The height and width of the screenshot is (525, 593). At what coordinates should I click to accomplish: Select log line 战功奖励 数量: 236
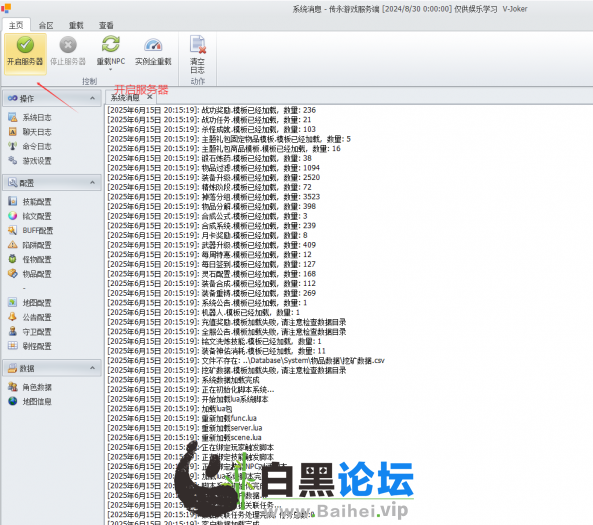(211, 110)
